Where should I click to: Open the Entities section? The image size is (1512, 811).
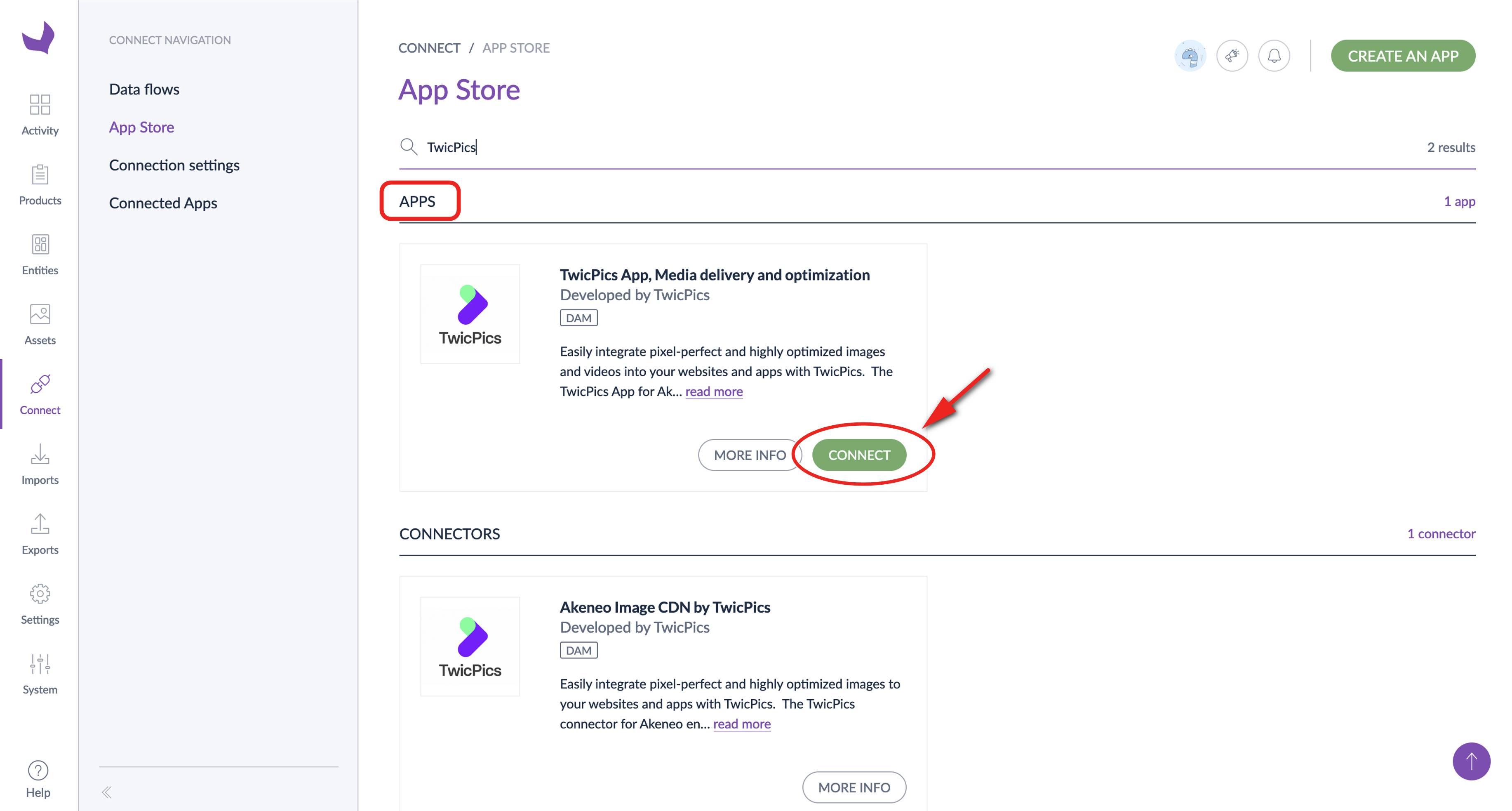point(40,255)
